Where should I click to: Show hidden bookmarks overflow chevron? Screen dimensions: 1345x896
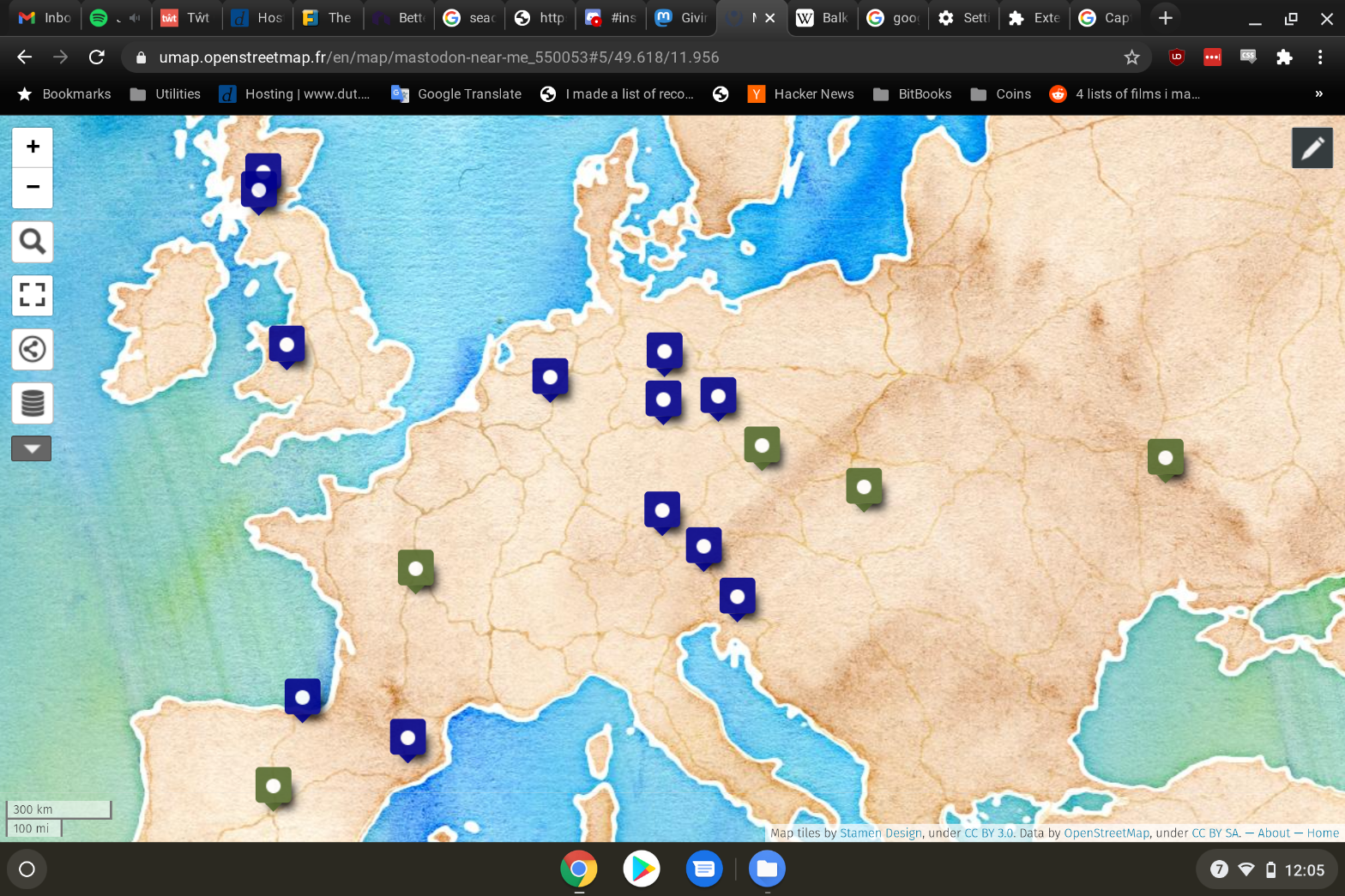coord(1318,93)
